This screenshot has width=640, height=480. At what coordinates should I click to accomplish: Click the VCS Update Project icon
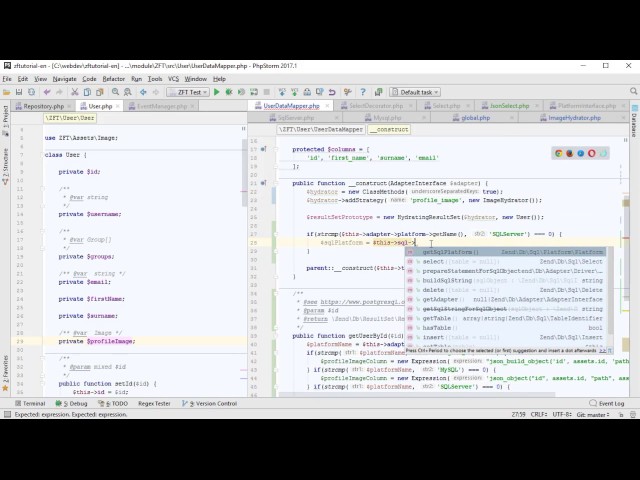(x=282, y=92)
